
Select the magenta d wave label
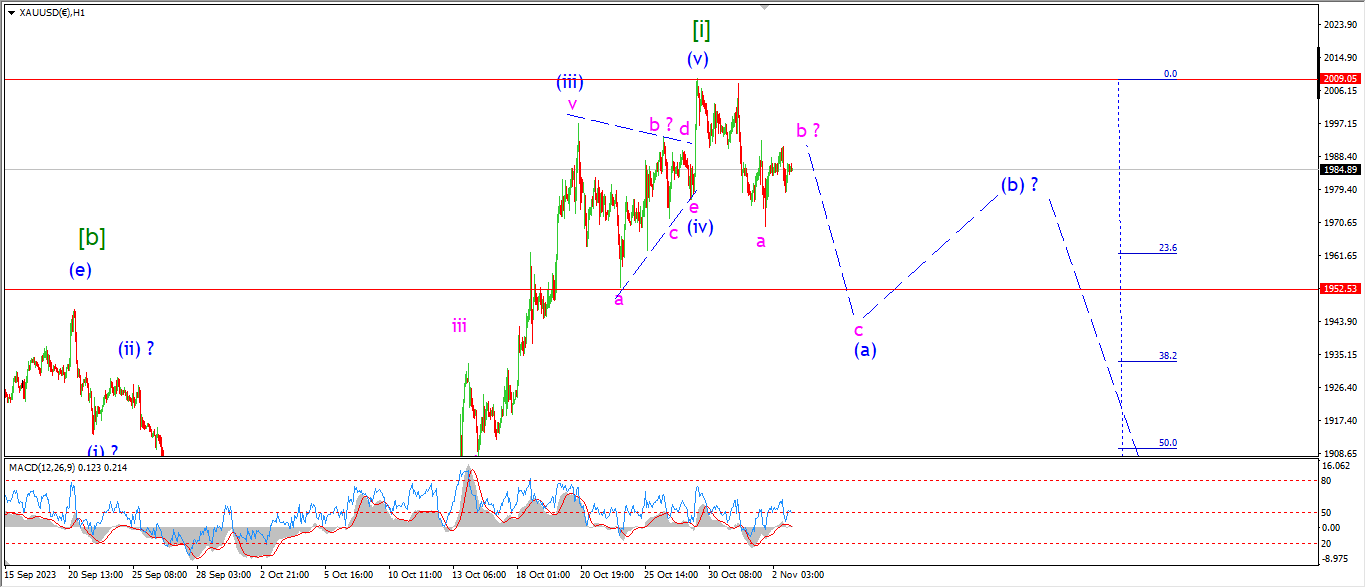tap(685, 128)
